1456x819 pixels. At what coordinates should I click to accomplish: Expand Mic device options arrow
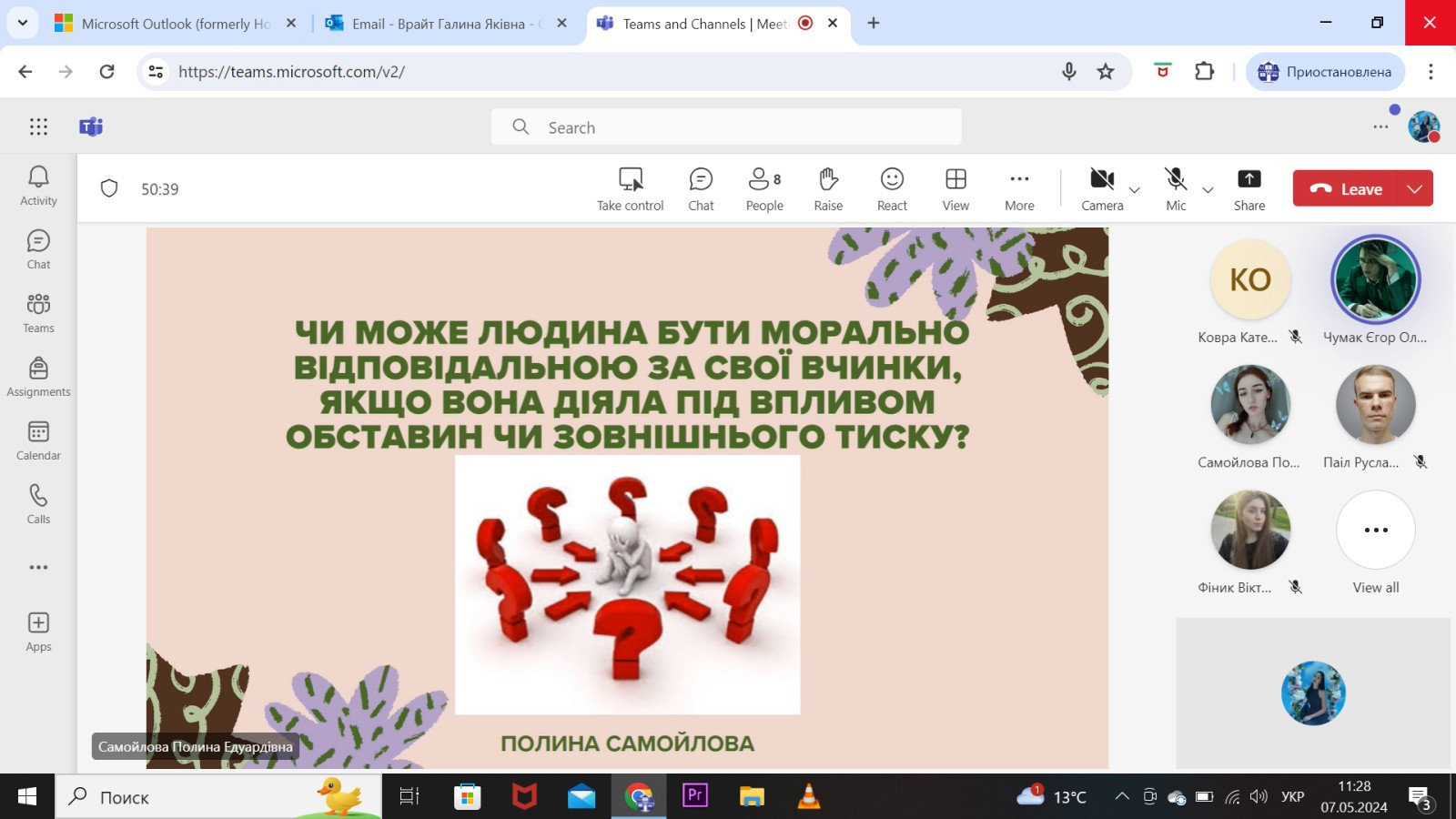pos(1208,189)
